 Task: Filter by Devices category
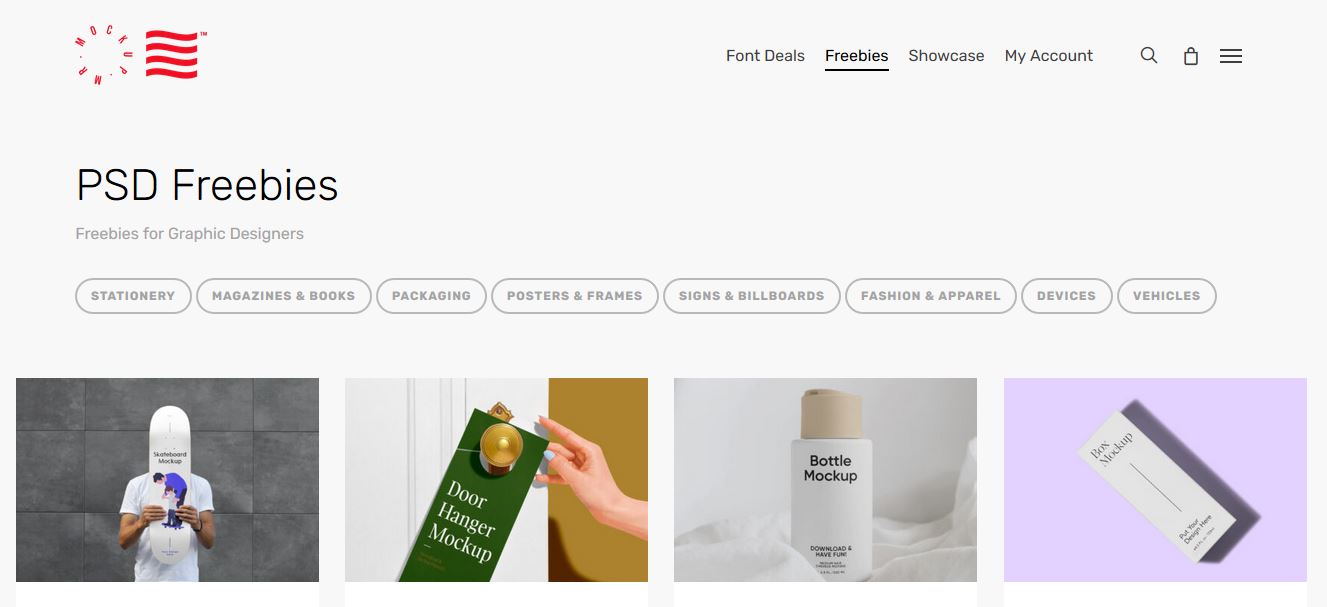(x=1067, y=296)
